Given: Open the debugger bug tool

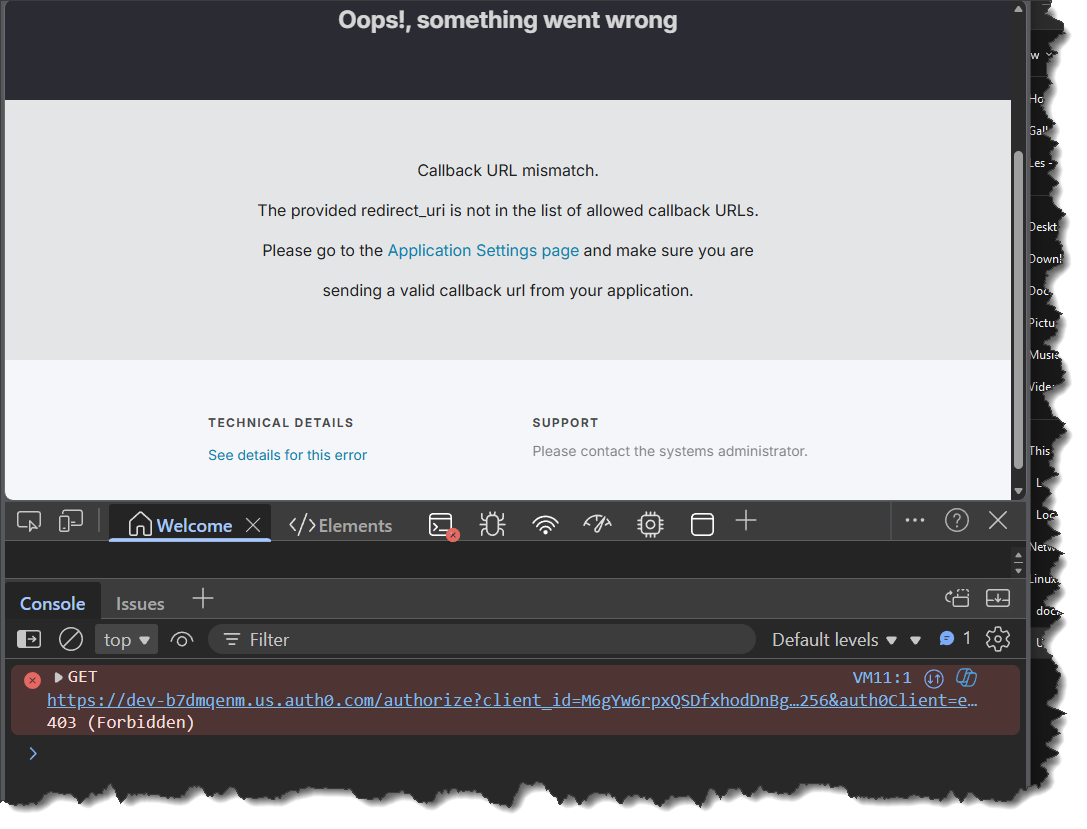Looking at the screenshot, I should tap(492, 523).
